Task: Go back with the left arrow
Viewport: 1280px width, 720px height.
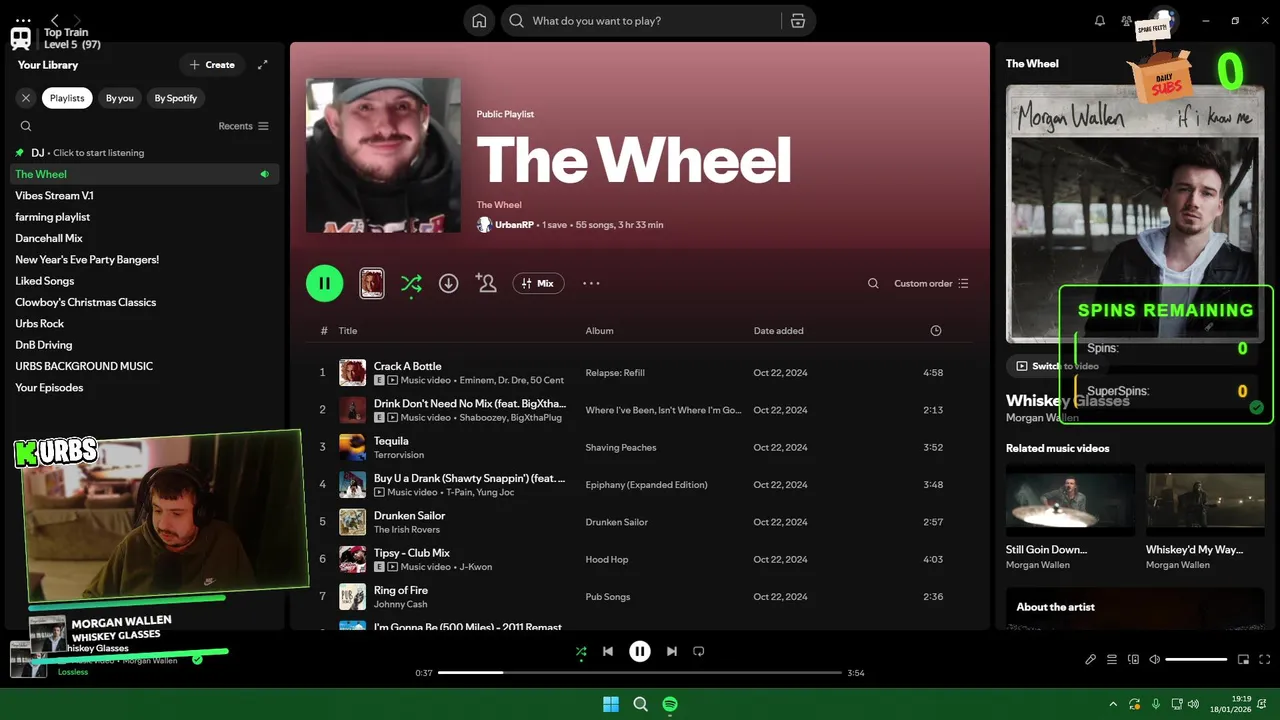Action: point(55,20)
